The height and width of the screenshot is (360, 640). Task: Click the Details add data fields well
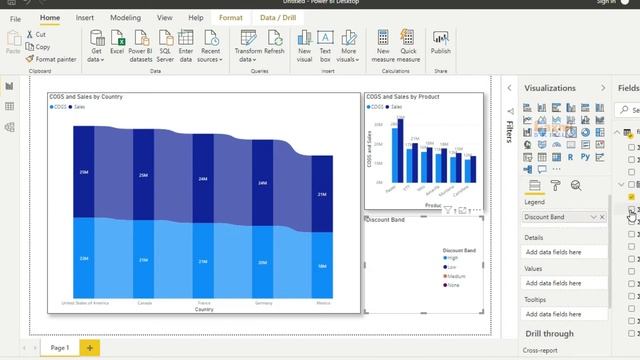point(564,252)
